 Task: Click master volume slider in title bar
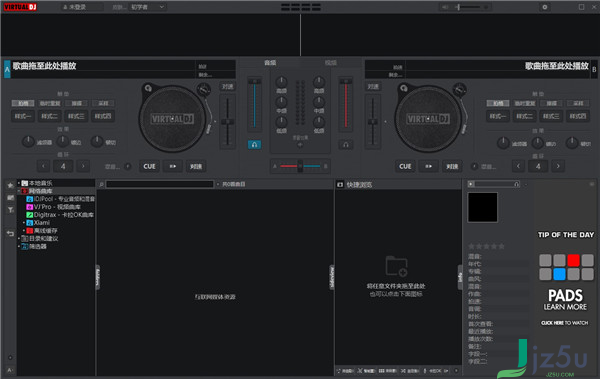(x=469, y=7)
